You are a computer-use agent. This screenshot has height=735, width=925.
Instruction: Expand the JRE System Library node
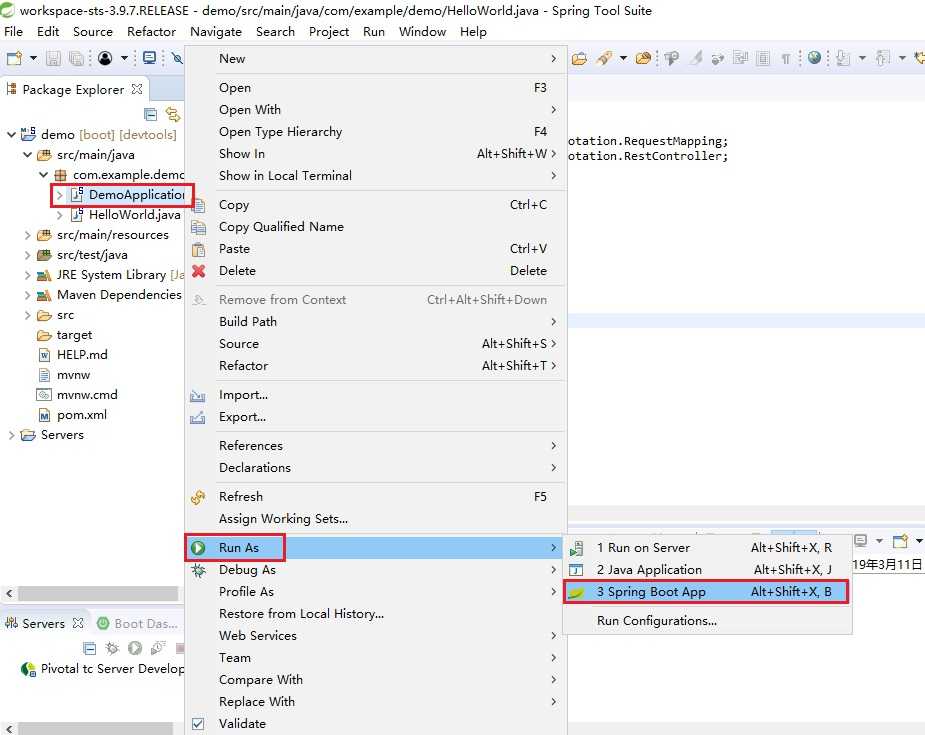click(27, 275)
